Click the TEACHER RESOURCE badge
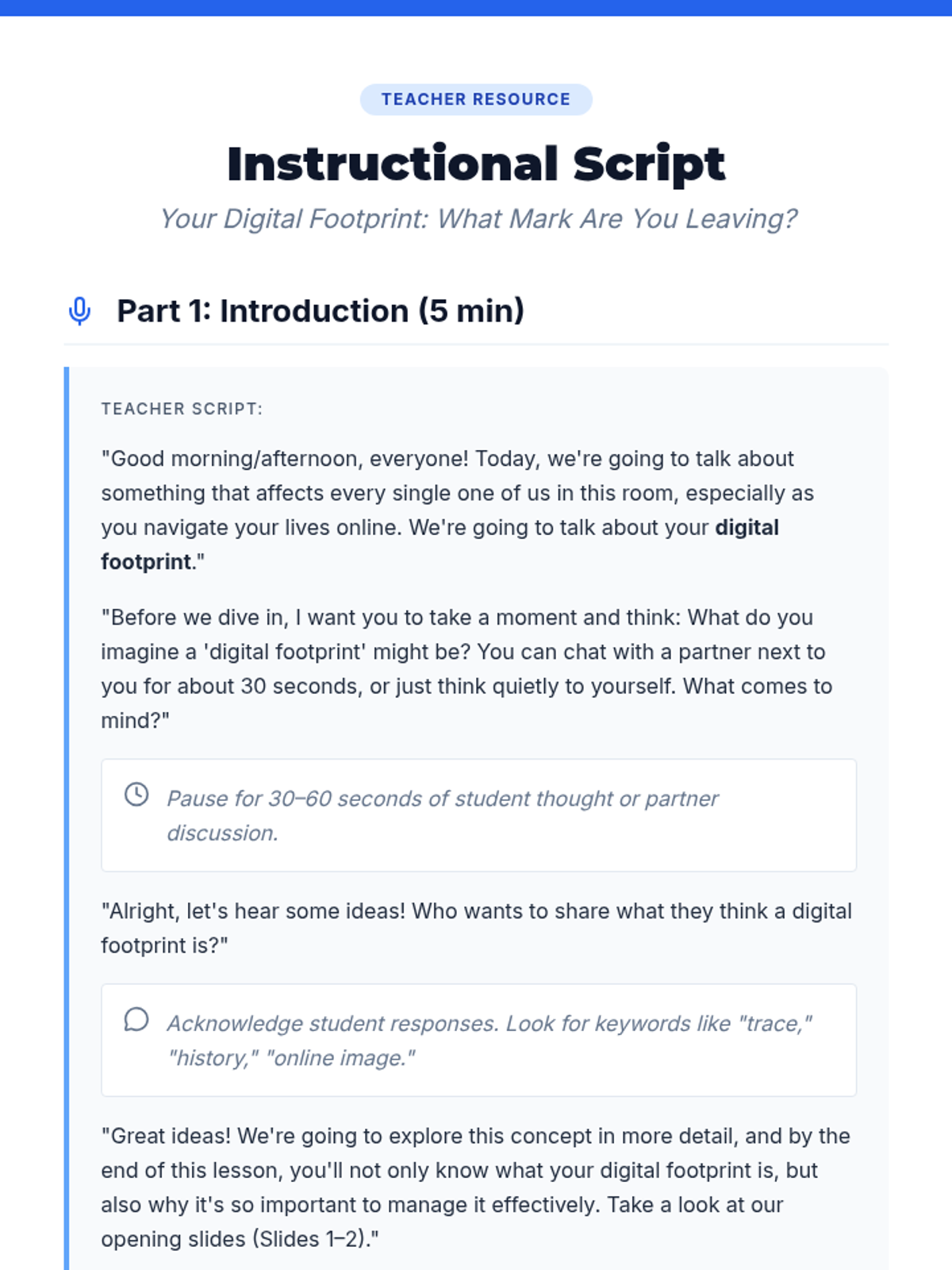 [476, 99]
